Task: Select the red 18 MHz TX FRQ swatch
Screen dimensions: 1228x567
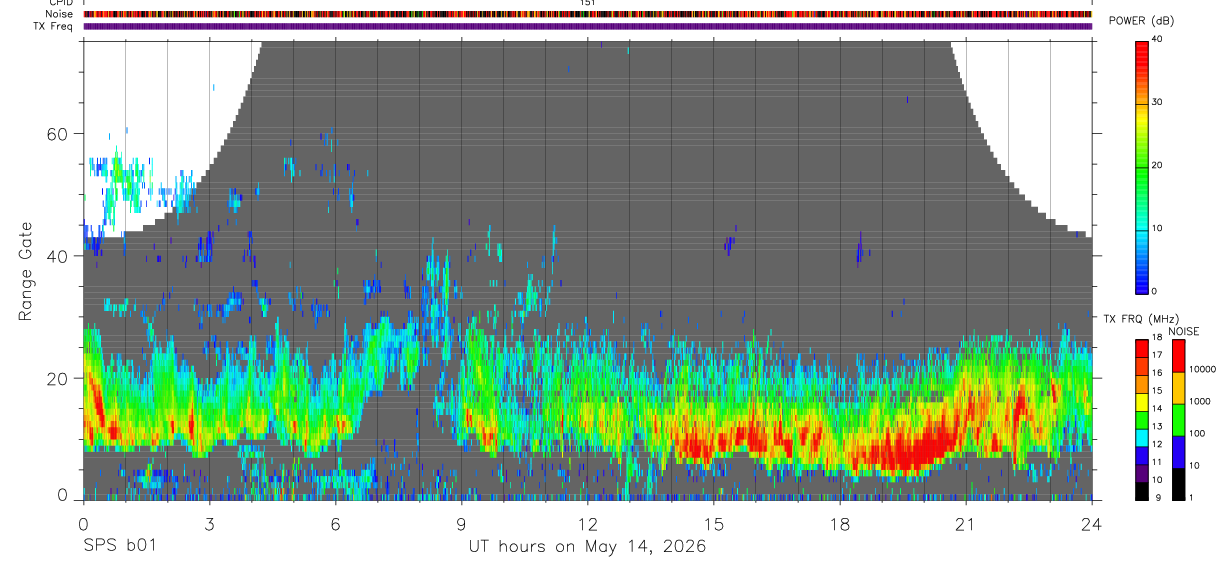Action: coord(1142,347)
